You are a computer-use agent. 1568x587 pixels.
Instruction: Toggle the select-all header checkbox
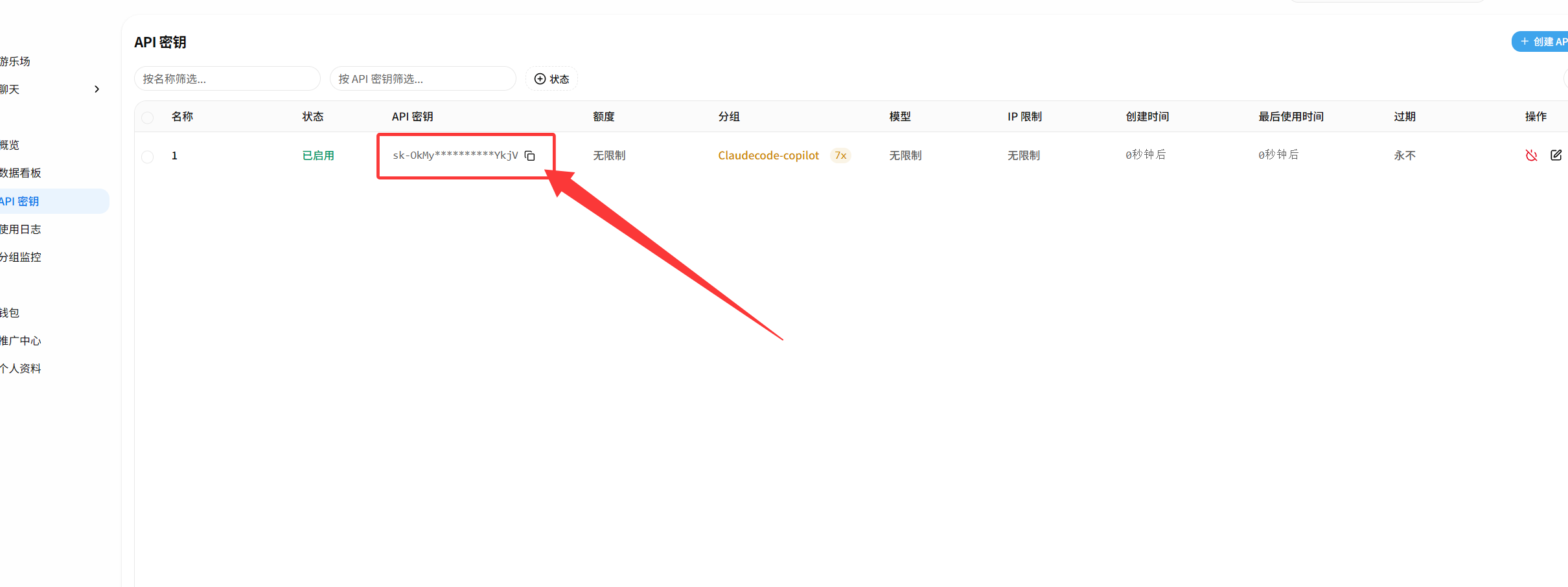148,117
